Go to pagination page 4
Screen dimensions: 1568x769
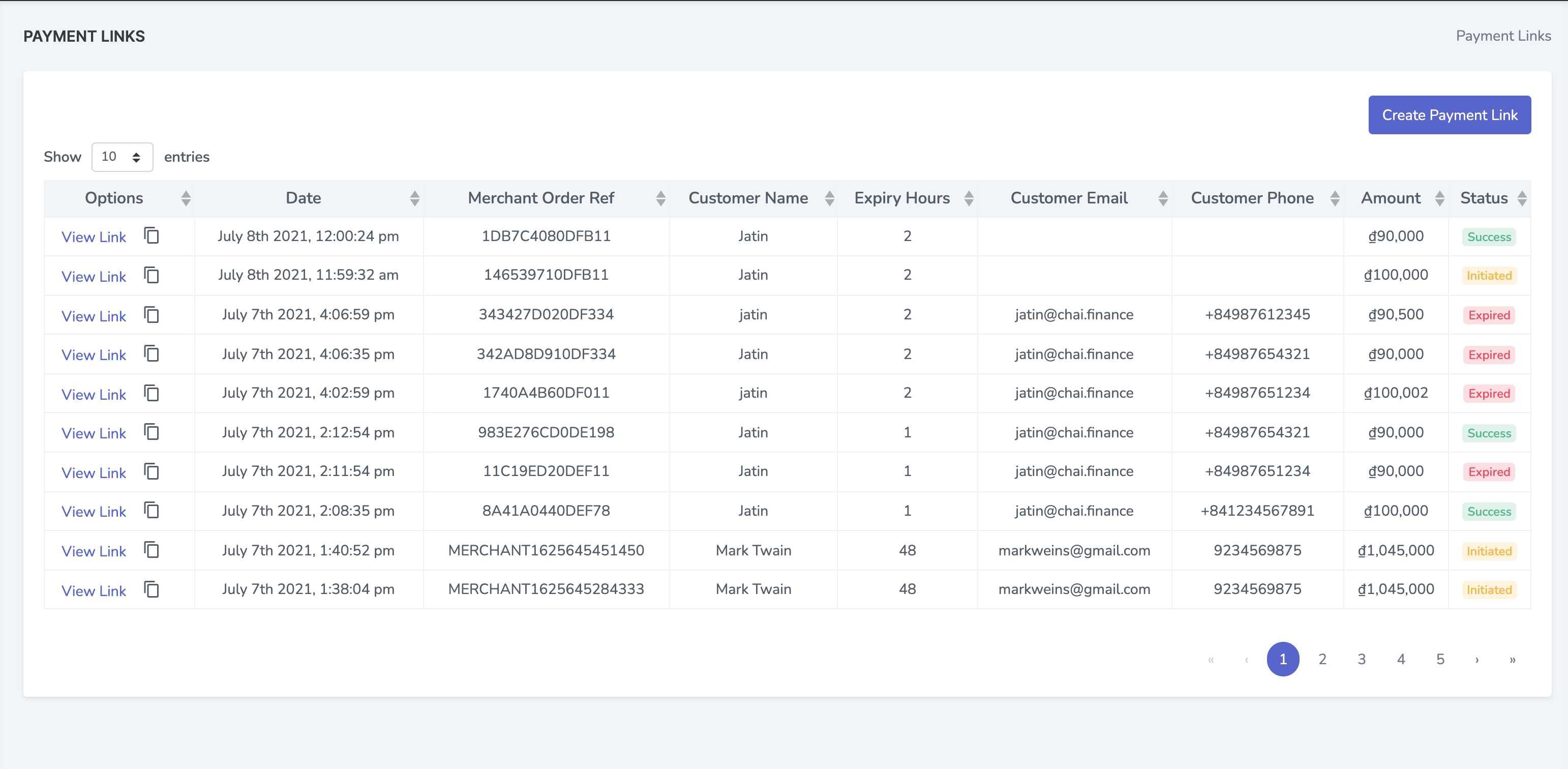point(1401,660)
